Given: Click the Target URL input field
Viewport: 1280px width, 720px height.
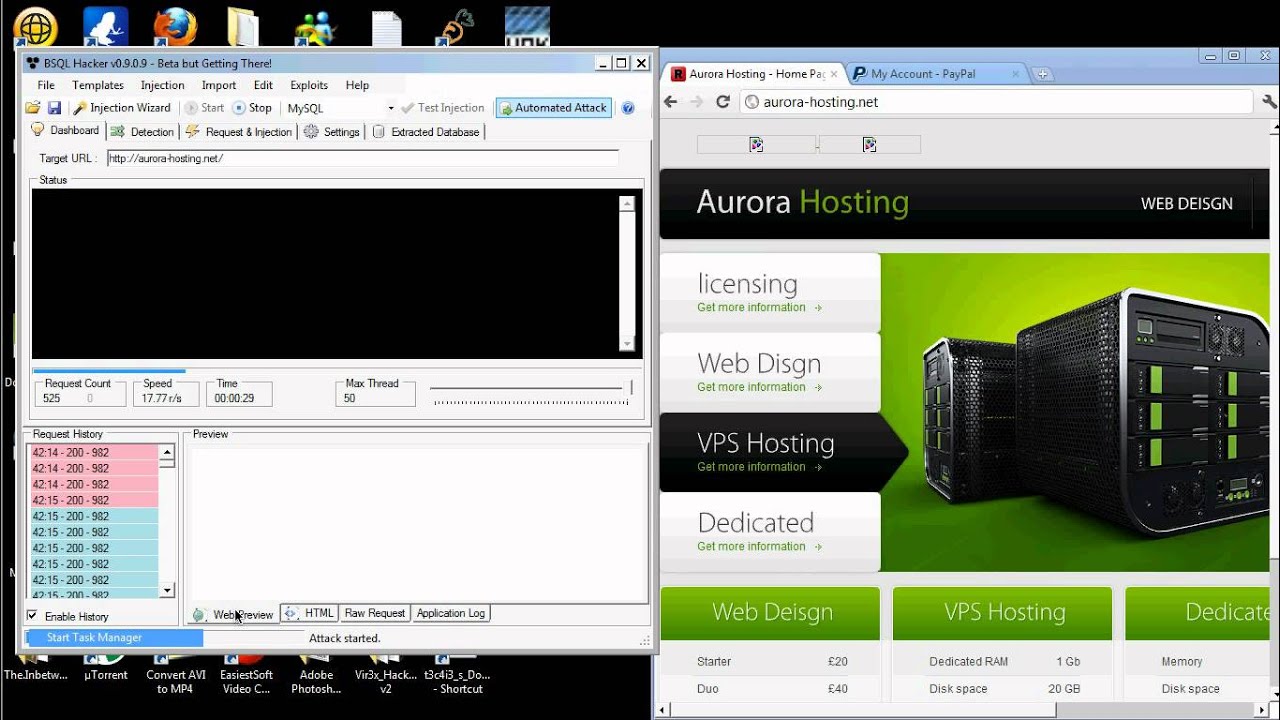Looking at the screenshot, I should pyautogui.click(x=362, y=158).
